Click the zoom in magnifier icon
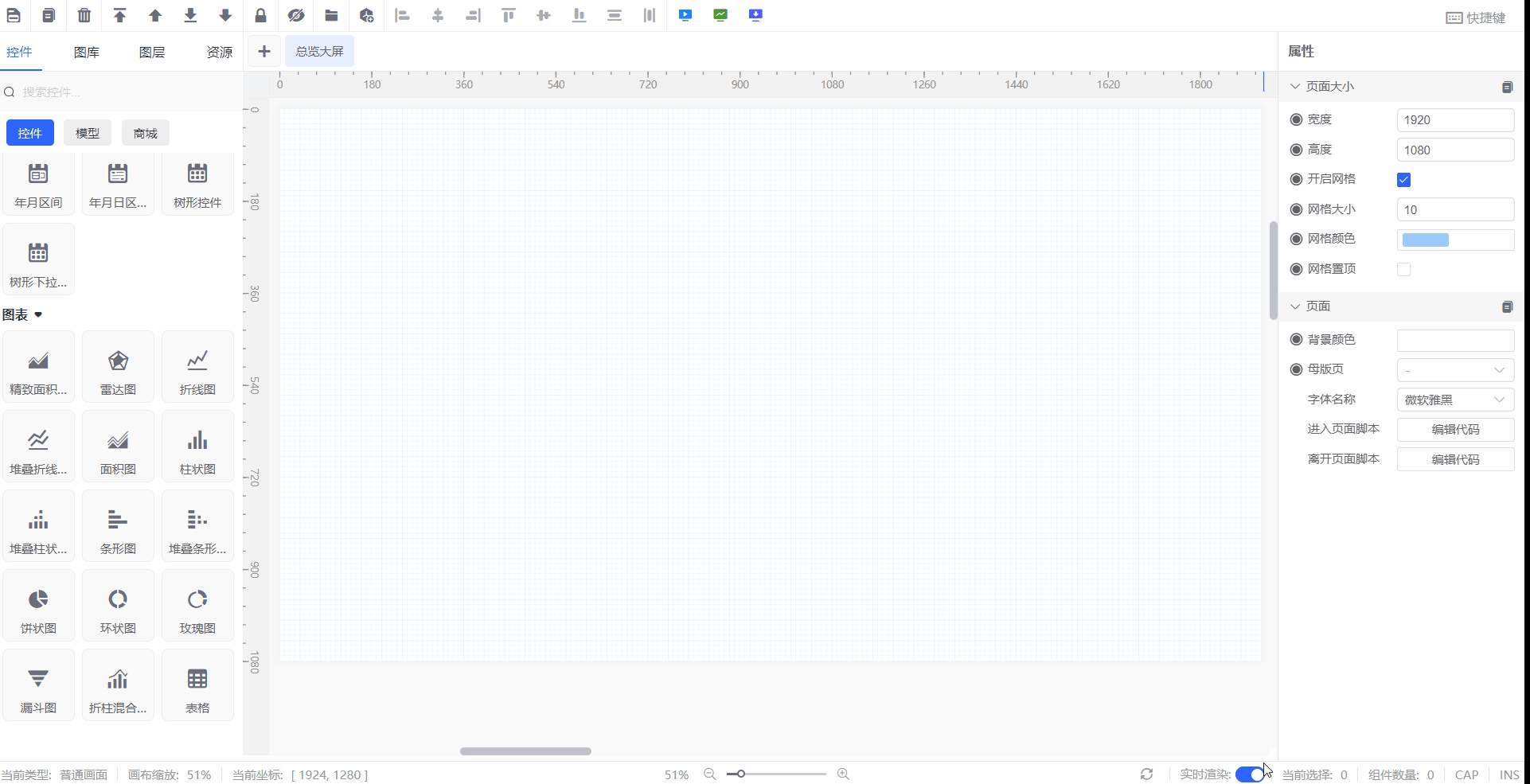 pyautogui.click(x=843, y=774)
